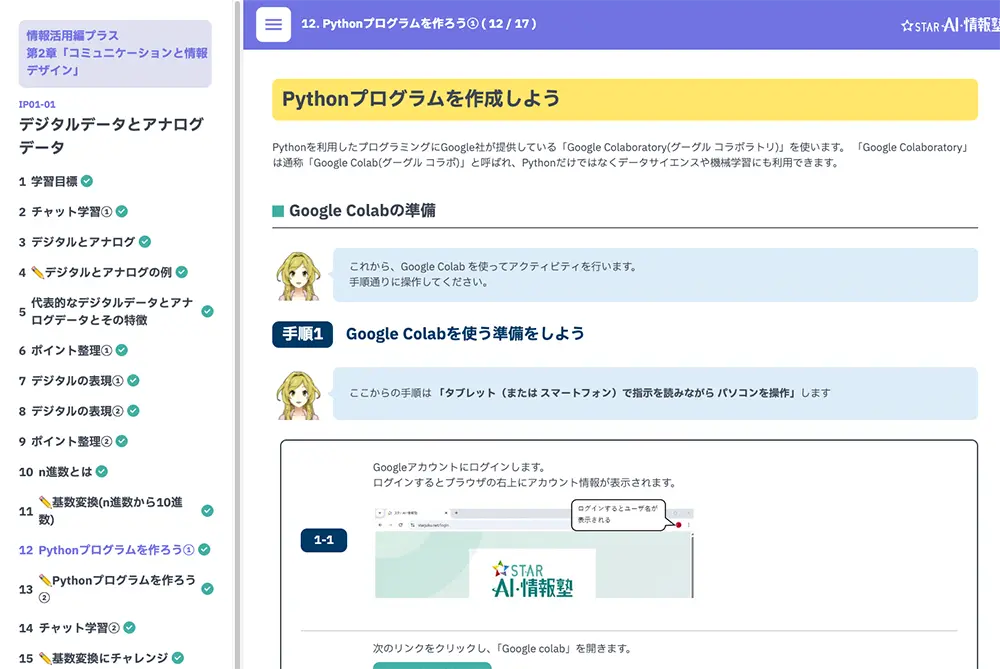Open 情報活用編プラス 第2章 course box
1000x669 pixels.
(x=115, y=54)
